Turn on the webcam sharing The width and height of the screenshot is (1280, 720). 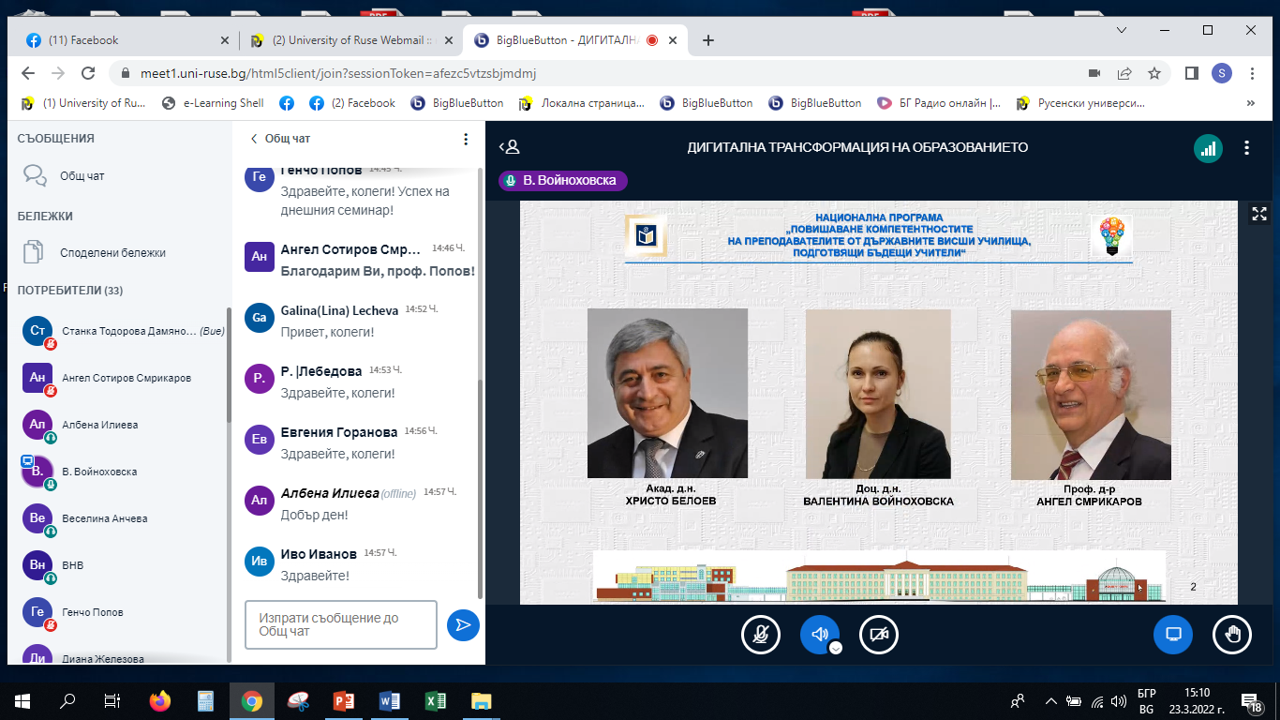(879, 635)
